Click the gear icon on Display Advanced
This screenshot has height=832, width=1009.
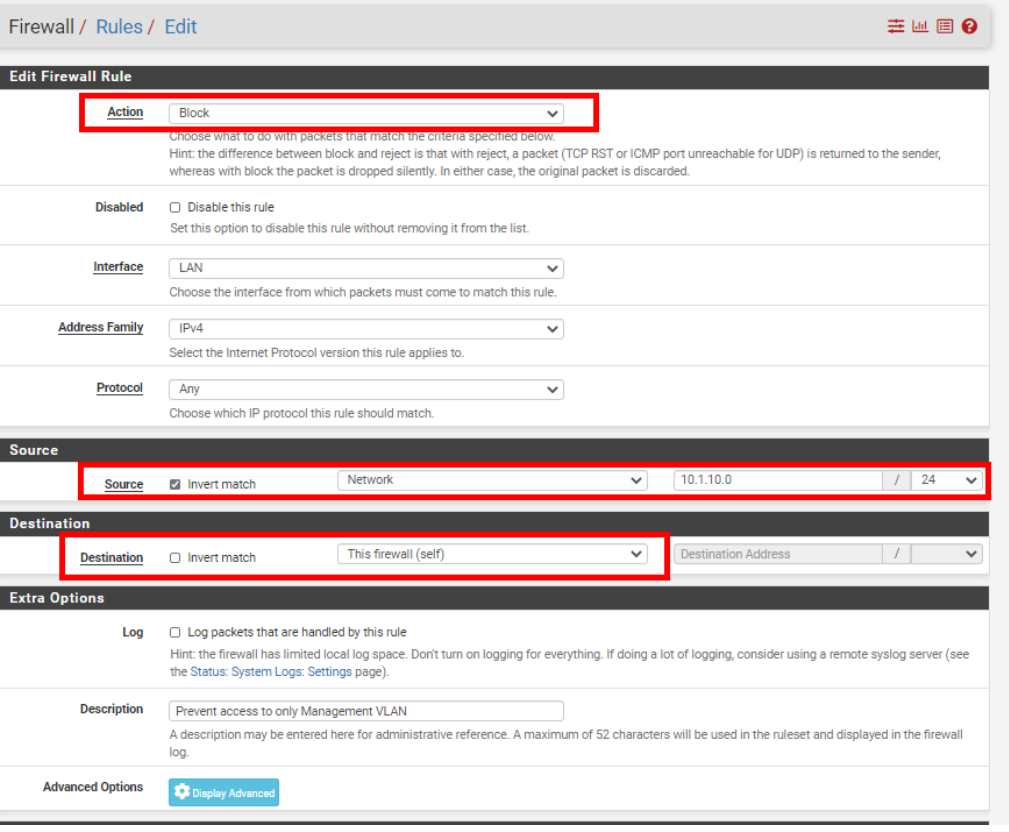(181, 793)
